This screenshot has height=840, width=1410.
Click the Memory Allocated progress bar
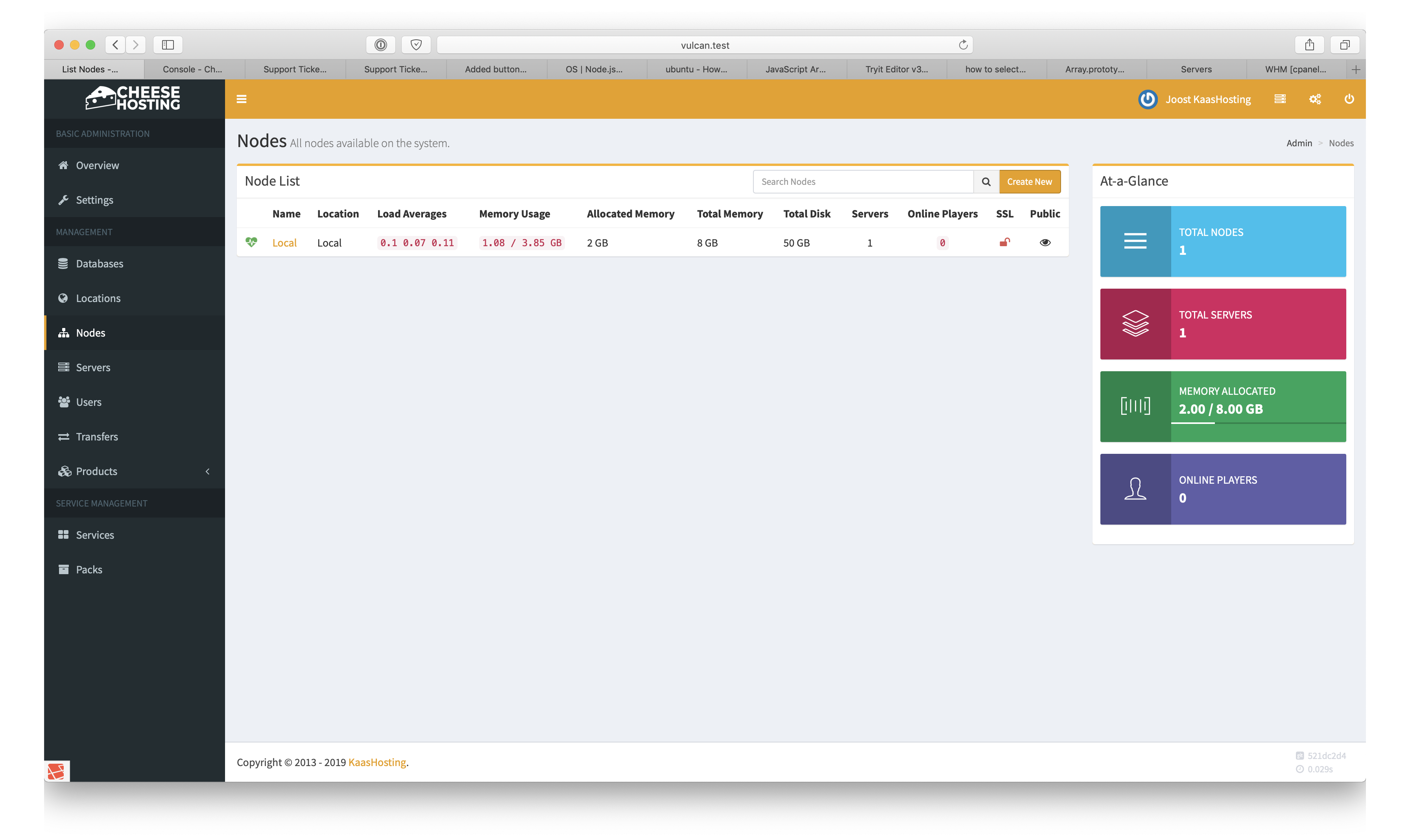(1258, 423)
